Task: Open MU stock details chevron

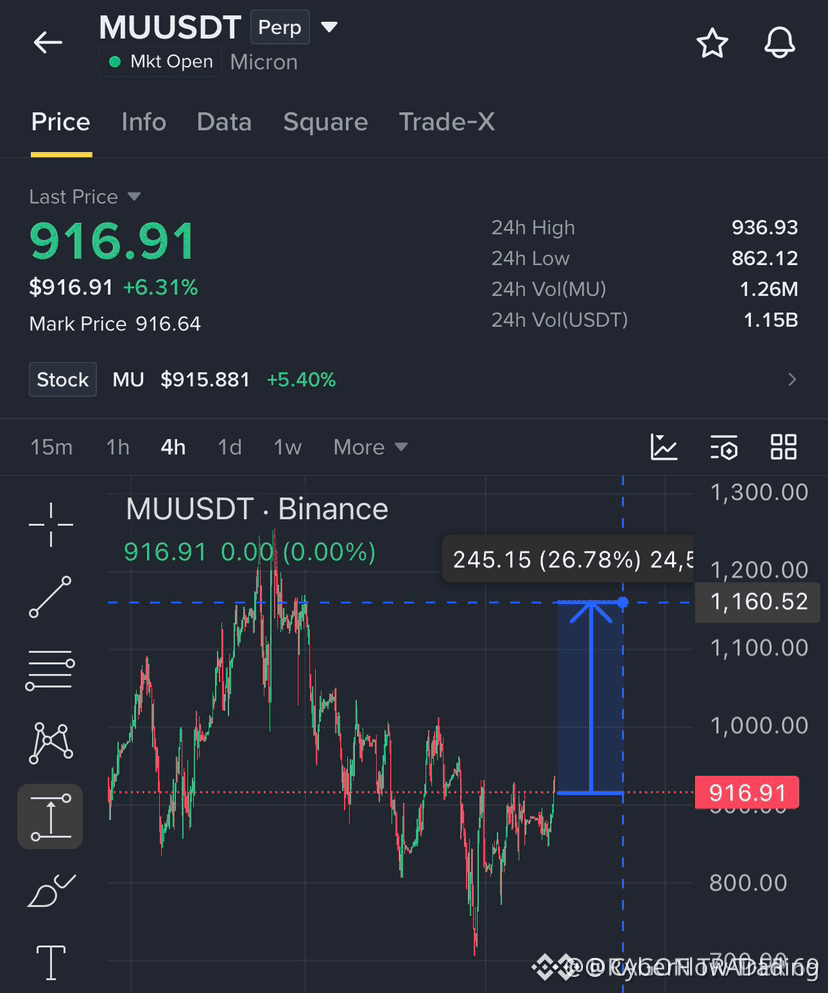Action: [x=792, y=379]
